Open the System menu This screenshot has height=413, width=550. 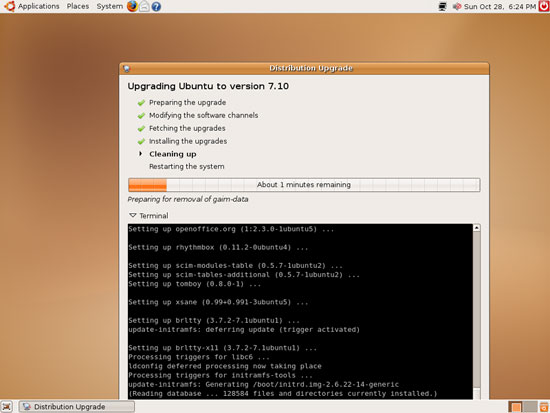[x=109, y=6]
